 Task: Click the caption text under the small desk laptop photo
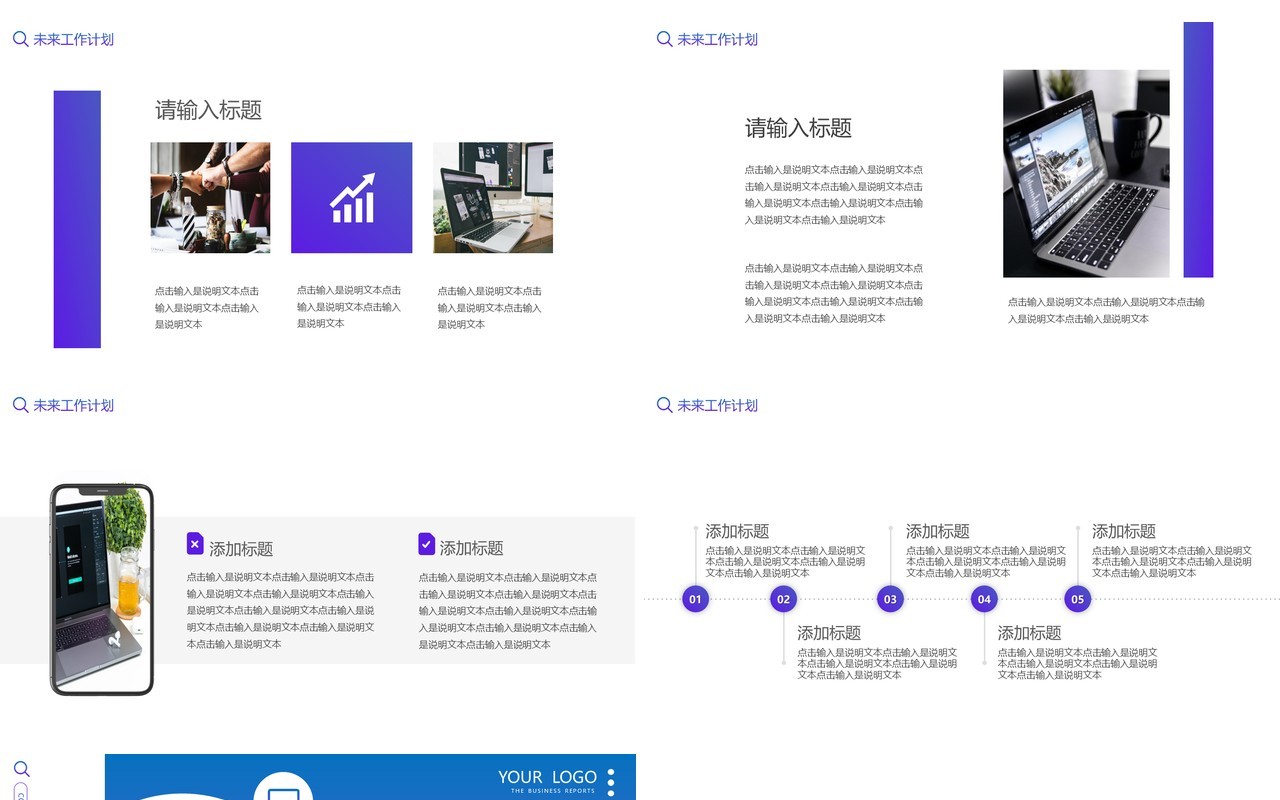tap(490, 308)
